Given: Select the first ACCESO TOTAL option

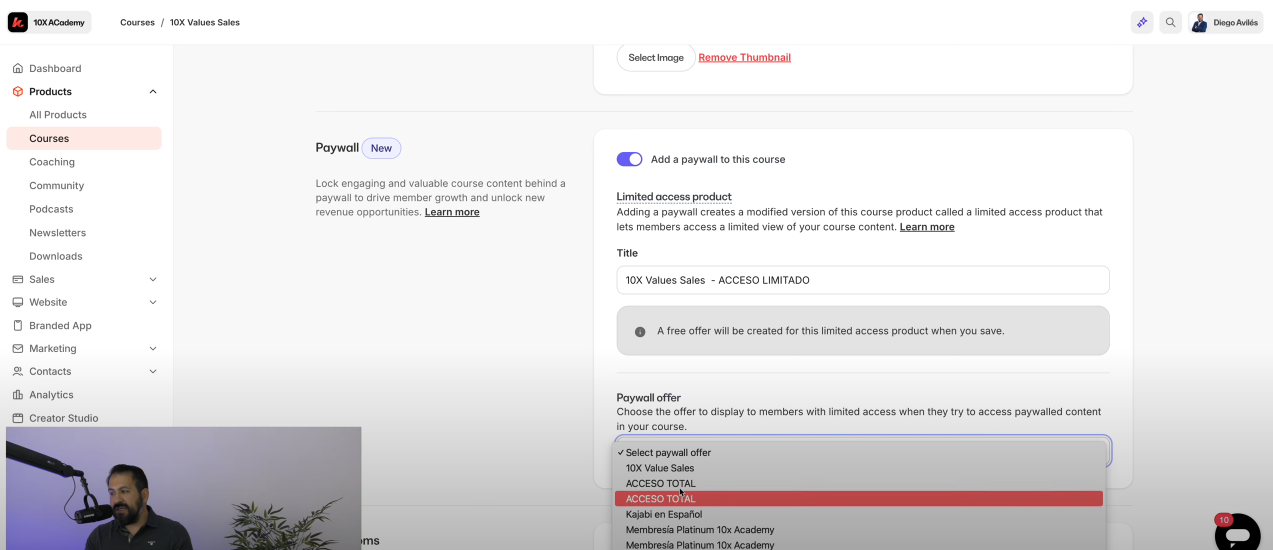Looking at the screenshot, I should [859, 483].
